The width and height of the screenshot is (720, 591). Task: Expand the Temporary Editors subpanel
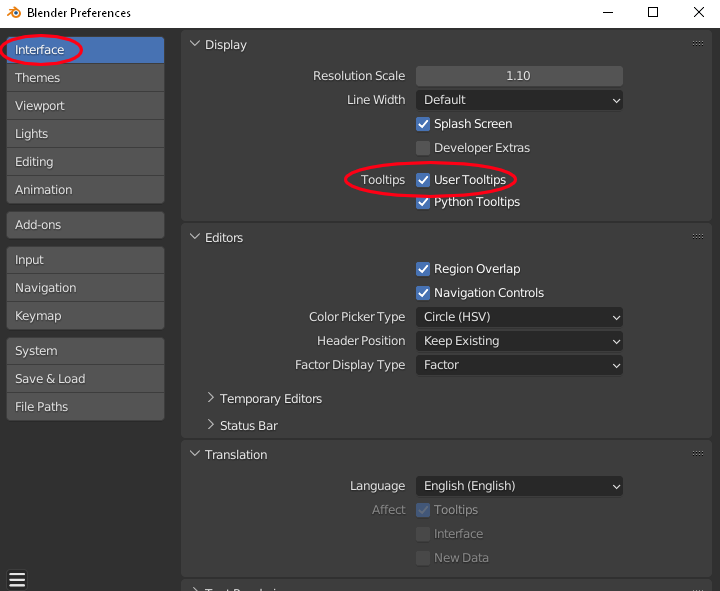[x=211, y=398]
